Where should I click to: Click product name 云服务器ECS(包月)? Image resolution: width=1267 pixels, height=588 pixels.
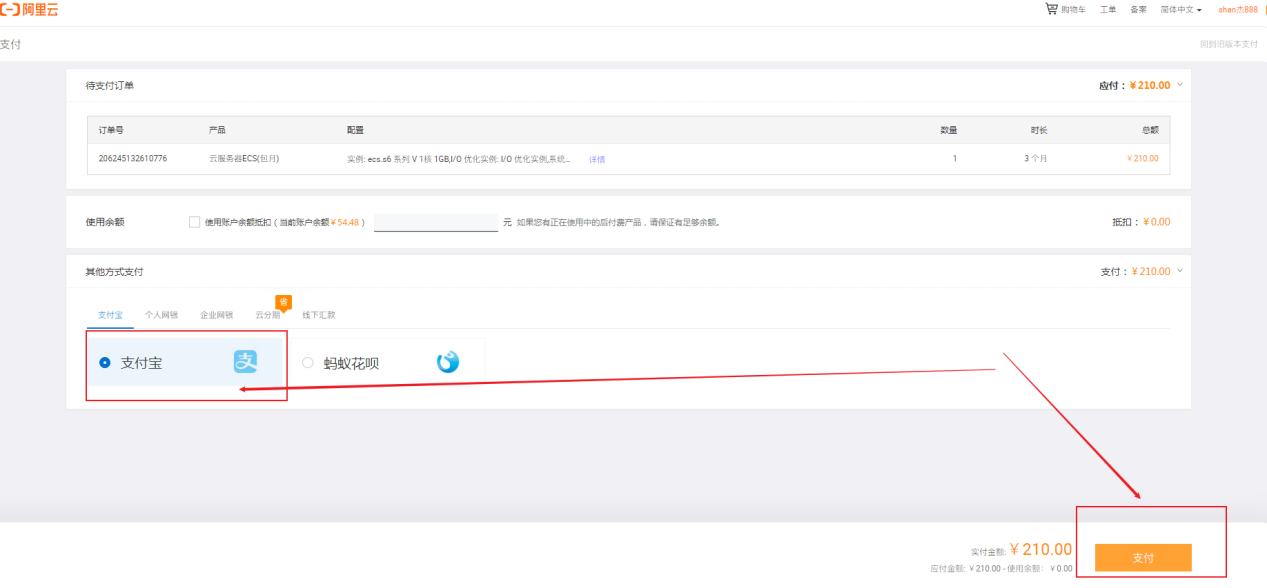244,158
